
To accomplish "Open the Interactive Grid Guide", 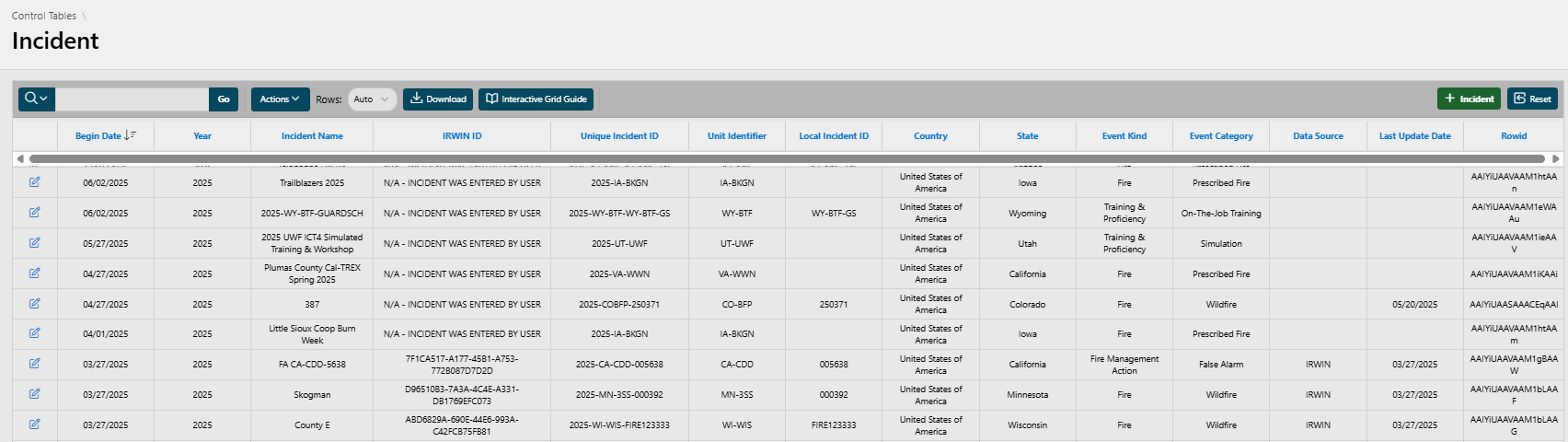I will click(x=536, y=99).
